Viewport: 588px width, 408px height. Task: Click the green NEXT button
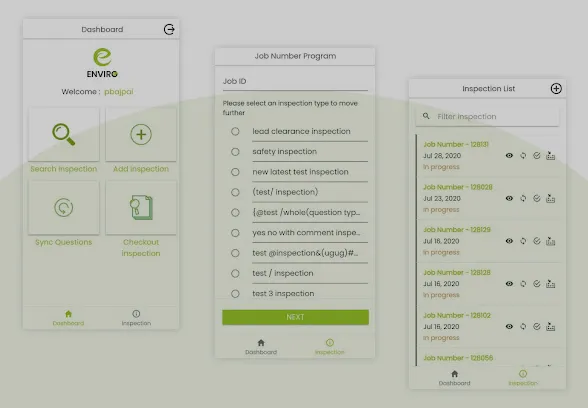[296, 317]
